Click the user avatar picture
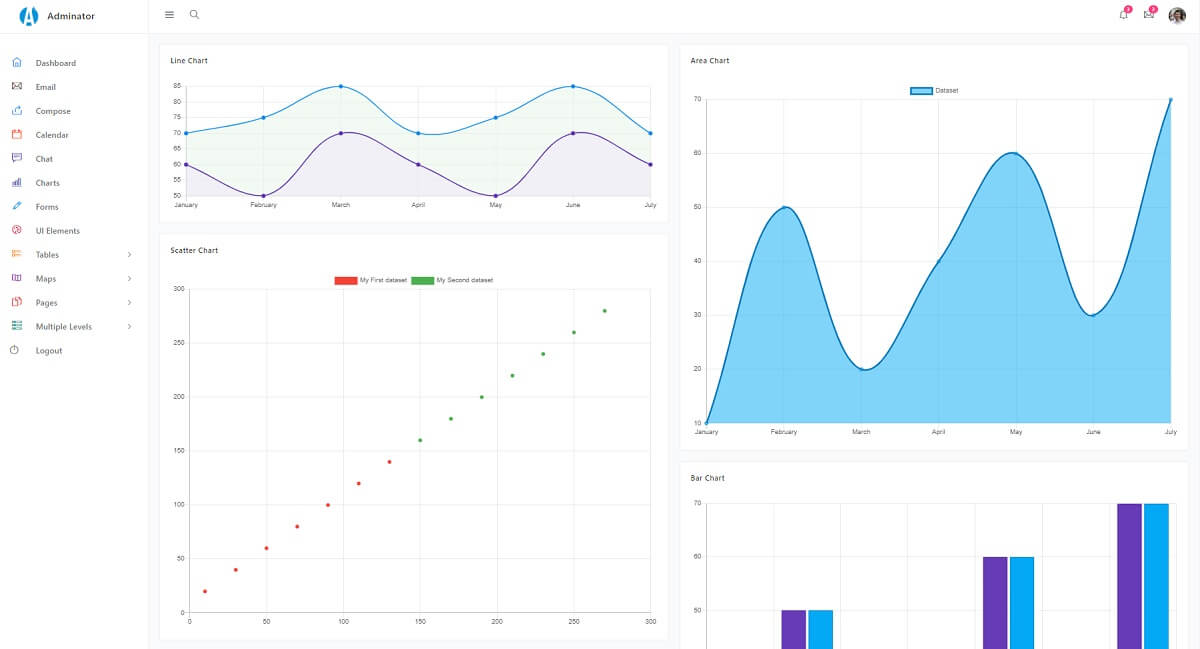 1177,15
